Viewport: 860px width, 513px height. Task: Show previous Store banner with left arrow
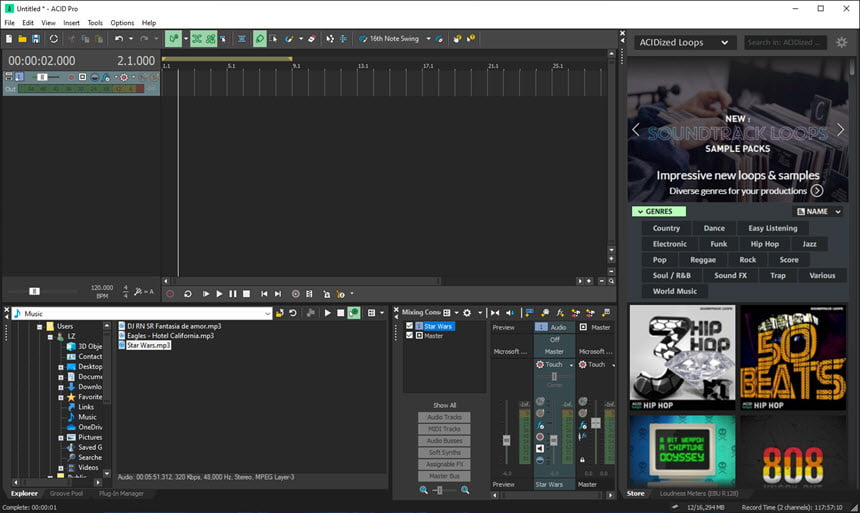[636, 129]
